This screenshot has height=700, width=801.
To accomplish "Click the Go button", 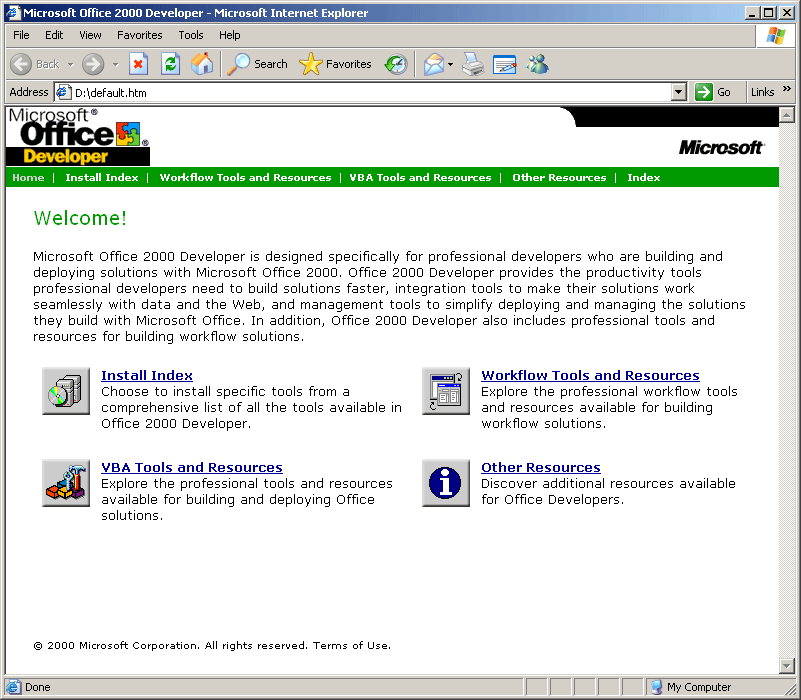I will point(713,92).
